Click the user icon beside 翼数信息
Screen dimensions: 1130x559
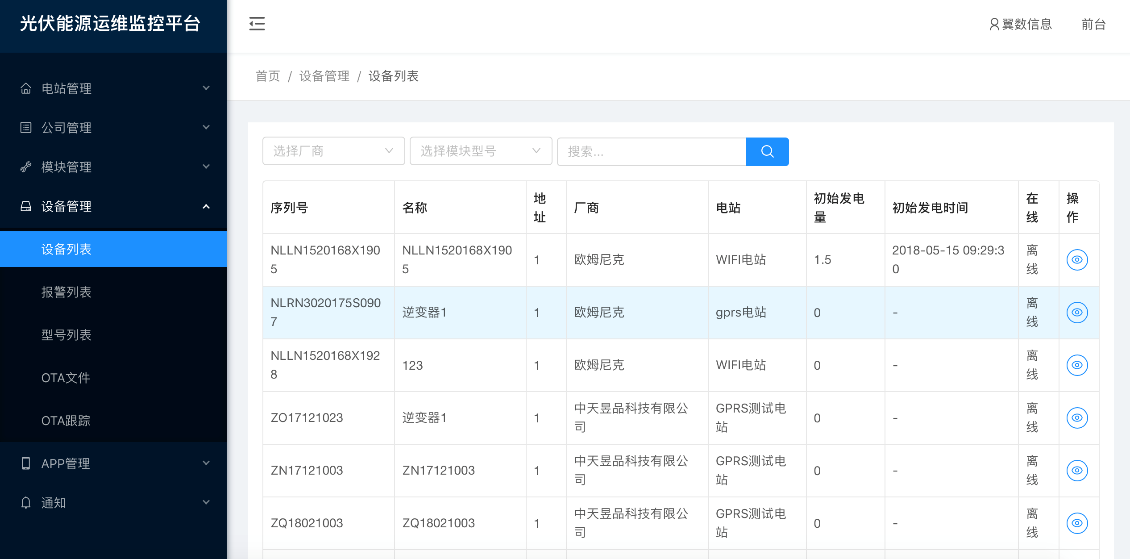(x=994, y=24)
